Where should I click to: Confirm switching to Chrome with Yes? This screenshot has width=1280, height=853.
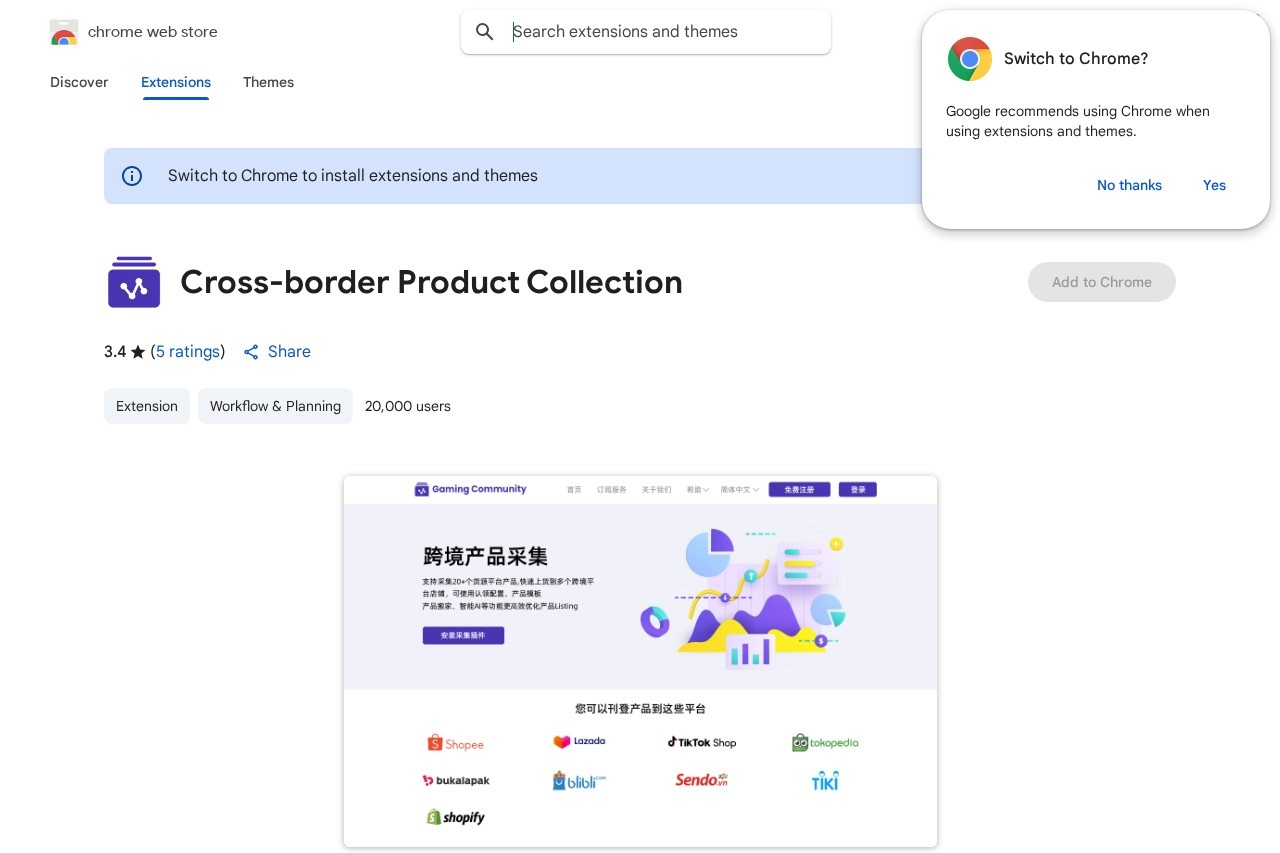click(1214, 185)
